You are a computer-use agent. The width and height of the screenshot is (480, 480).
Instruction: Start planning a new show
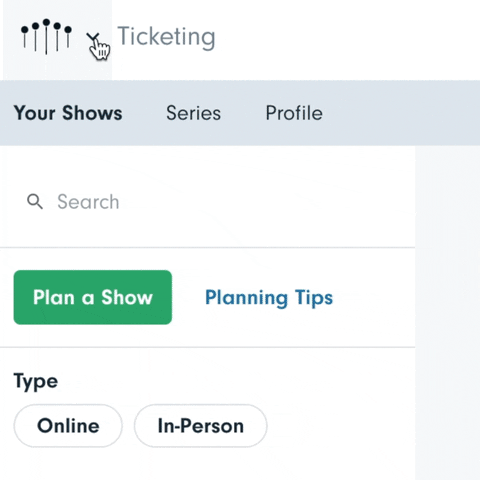pyautogui.click(x=93, y=297)
